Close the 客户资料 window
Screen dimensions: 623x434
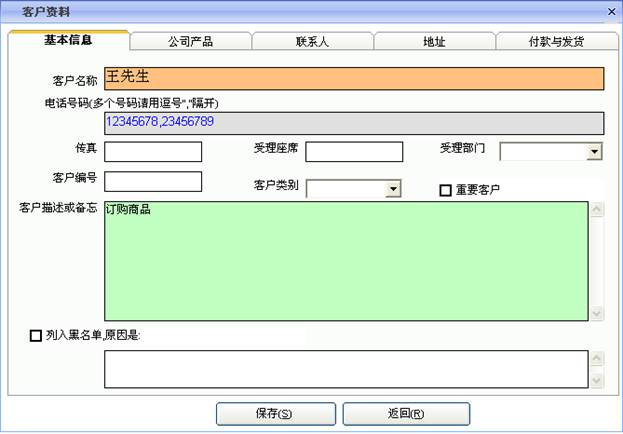[x=612, y=12]
